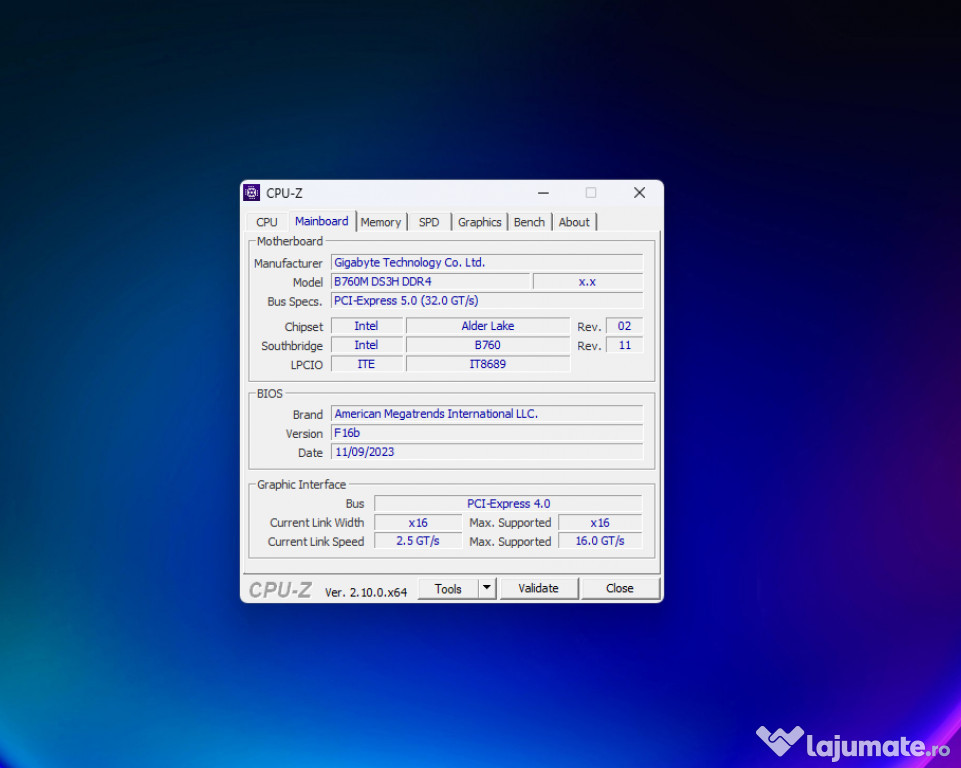Viewport: 961px width, 768px height.
Task: Click the Model field B760M DS3H DDR4
Action: coord(430,282)
